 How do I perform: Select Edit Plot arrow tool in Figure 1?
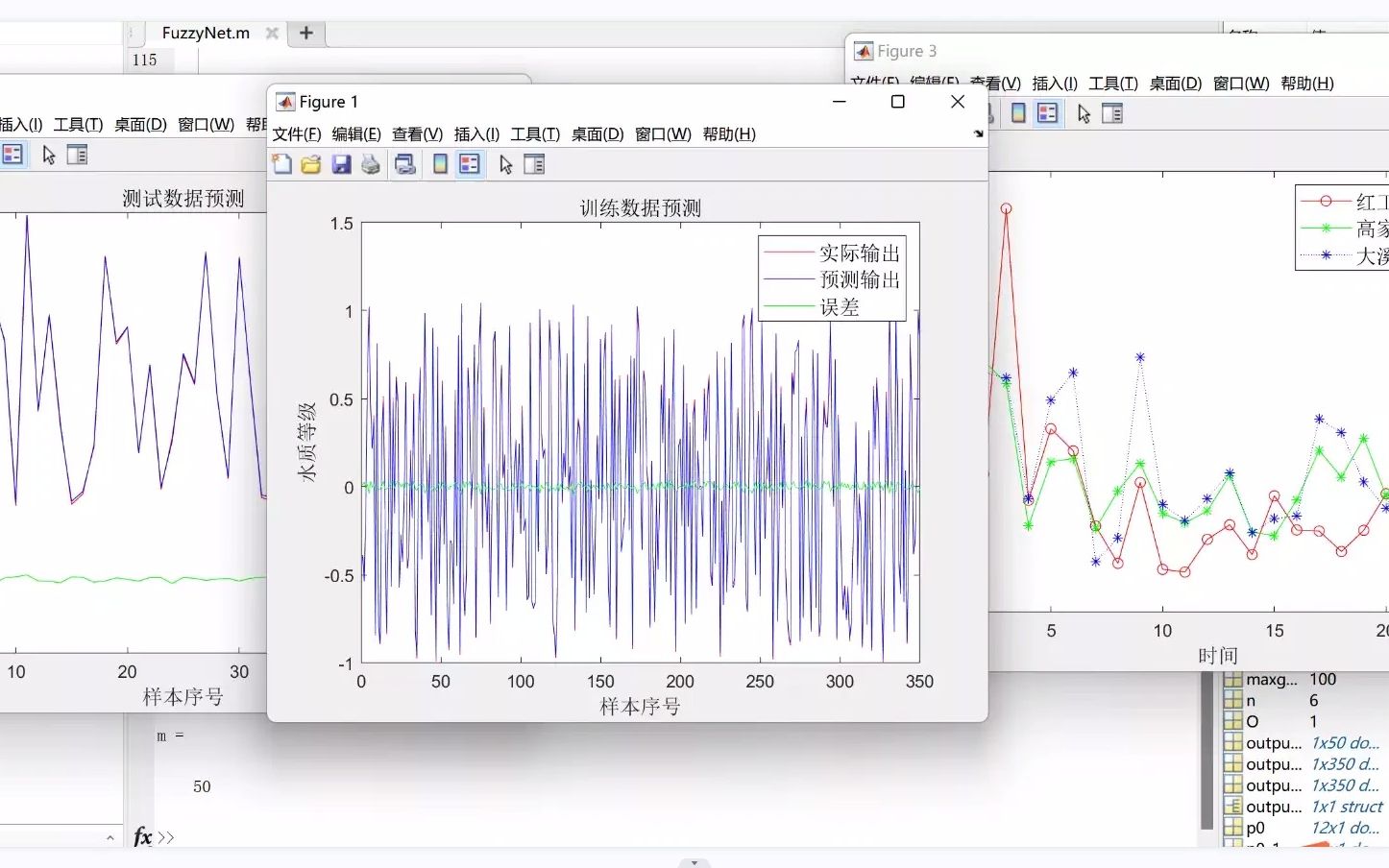coord(506,164)
